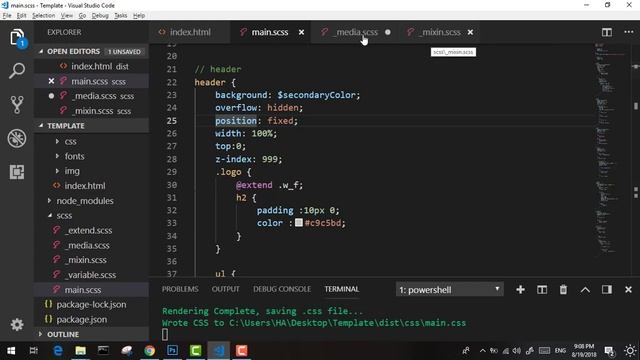The height and width of the screenshot is (360, 640).
Task: Select the Terminal panel tab
Action: (x=342, y=289)
